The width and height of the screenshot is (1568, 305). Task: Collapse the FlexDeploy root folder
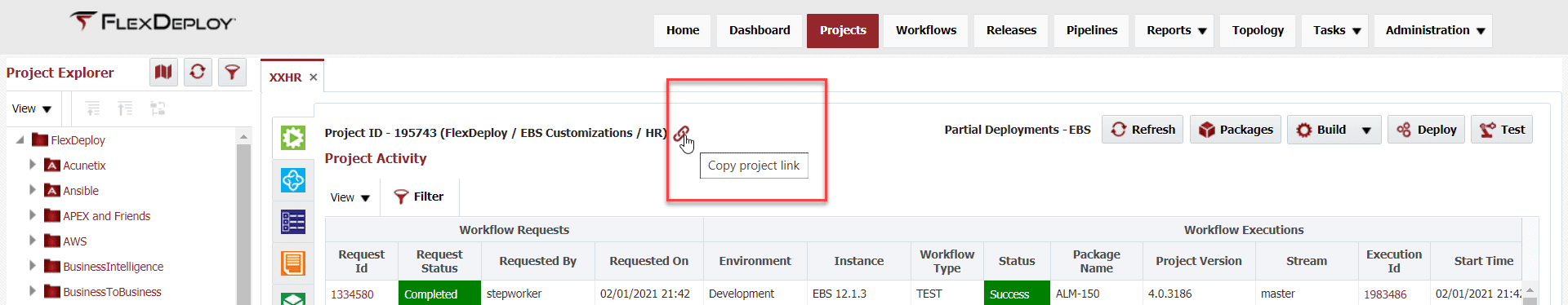pos(20,140)
